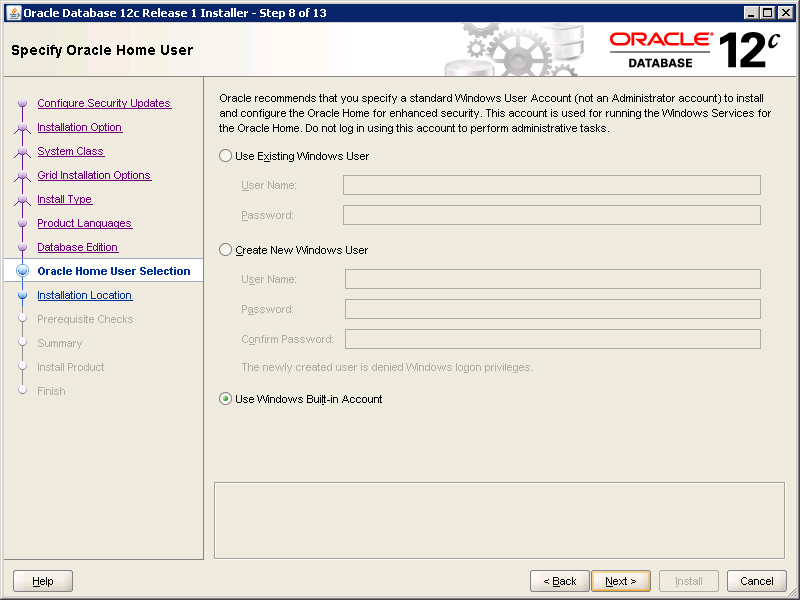This screenshot has width=800, height=600.
Task: Go to Installation Option step
Action: pyautogui.click(x=80, y=127)
